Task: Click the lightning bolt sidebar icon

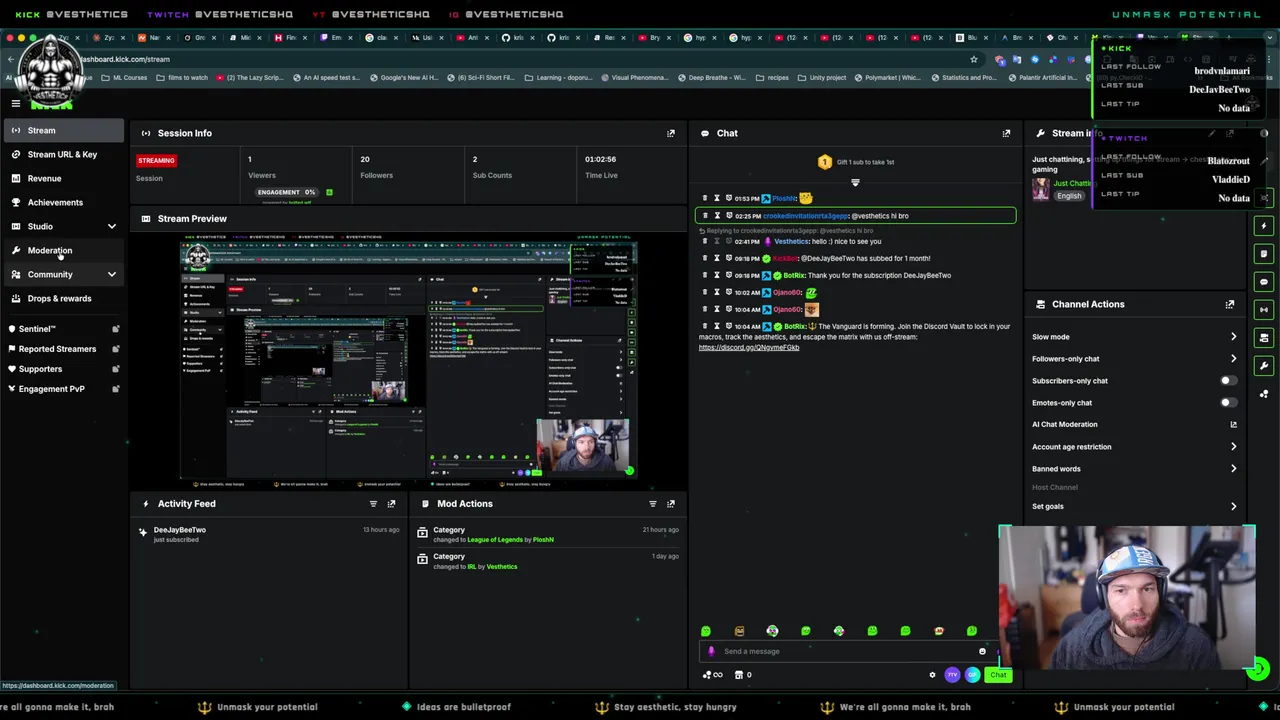Action: [1264, 226]
